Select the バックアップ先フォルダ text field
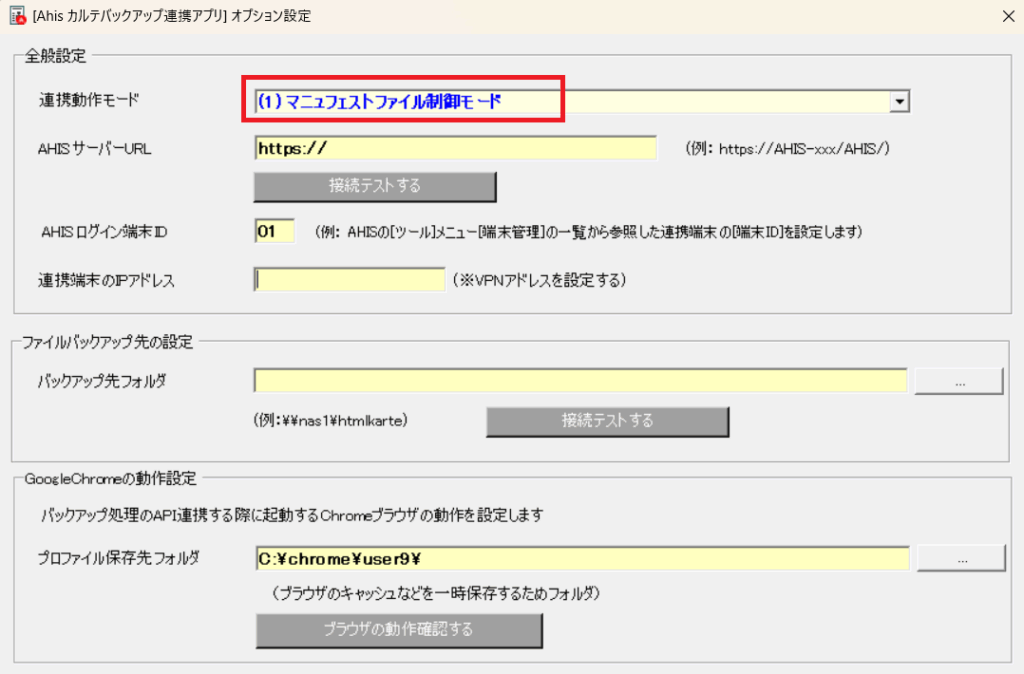Viewport: 1024px width, 674px height. pyautogui.click(x=580, y=381)
